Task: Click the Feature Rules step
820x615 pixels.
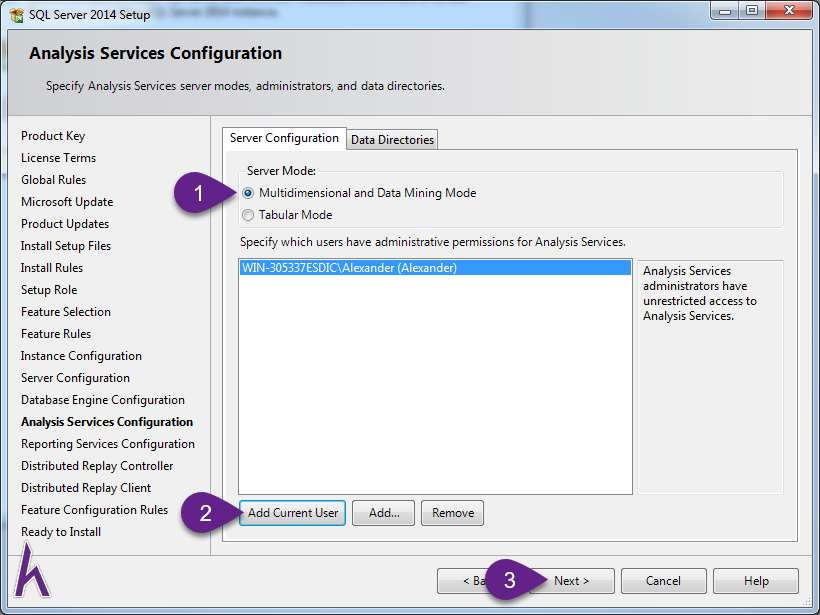Action: pyautogui.click(x=56, y=334)
